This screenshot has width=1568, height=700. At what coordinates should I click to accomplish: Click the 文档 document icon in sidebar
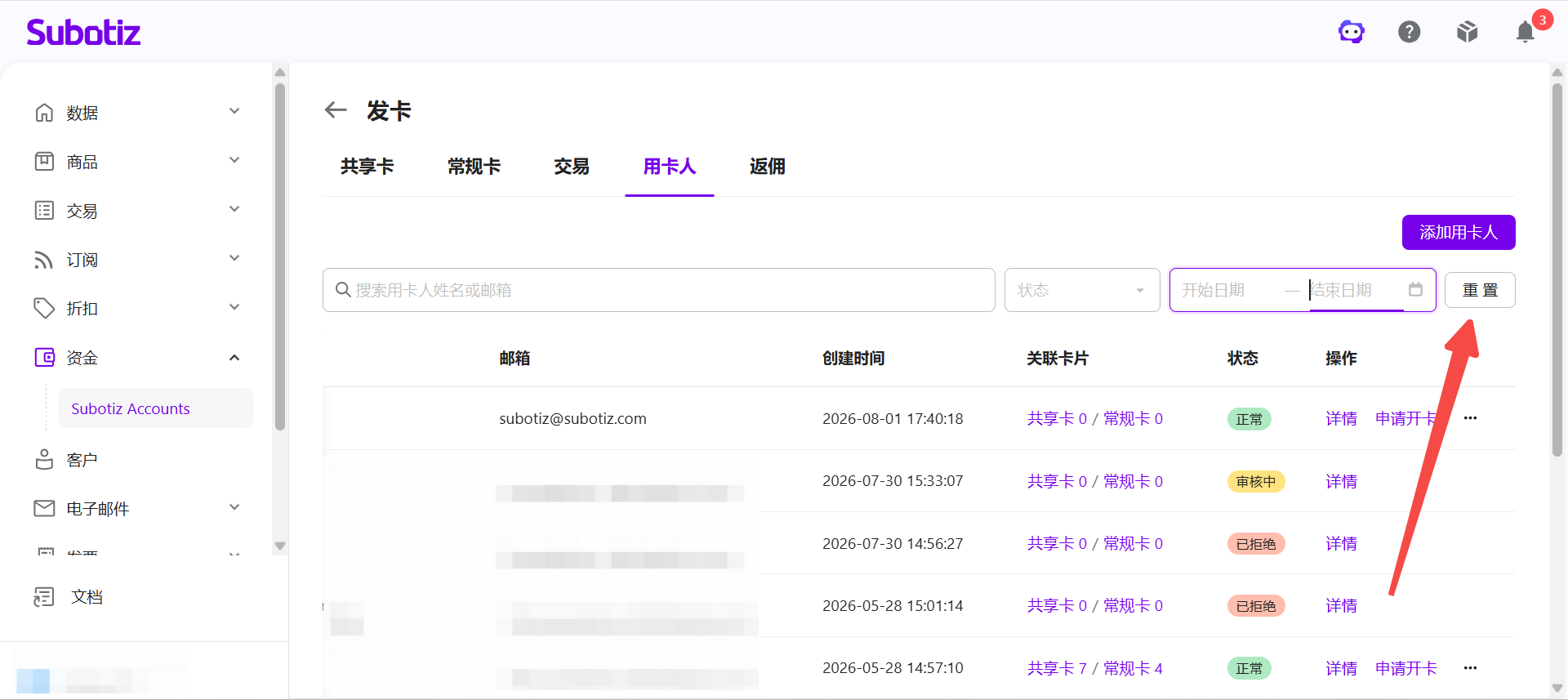point(44,596)
